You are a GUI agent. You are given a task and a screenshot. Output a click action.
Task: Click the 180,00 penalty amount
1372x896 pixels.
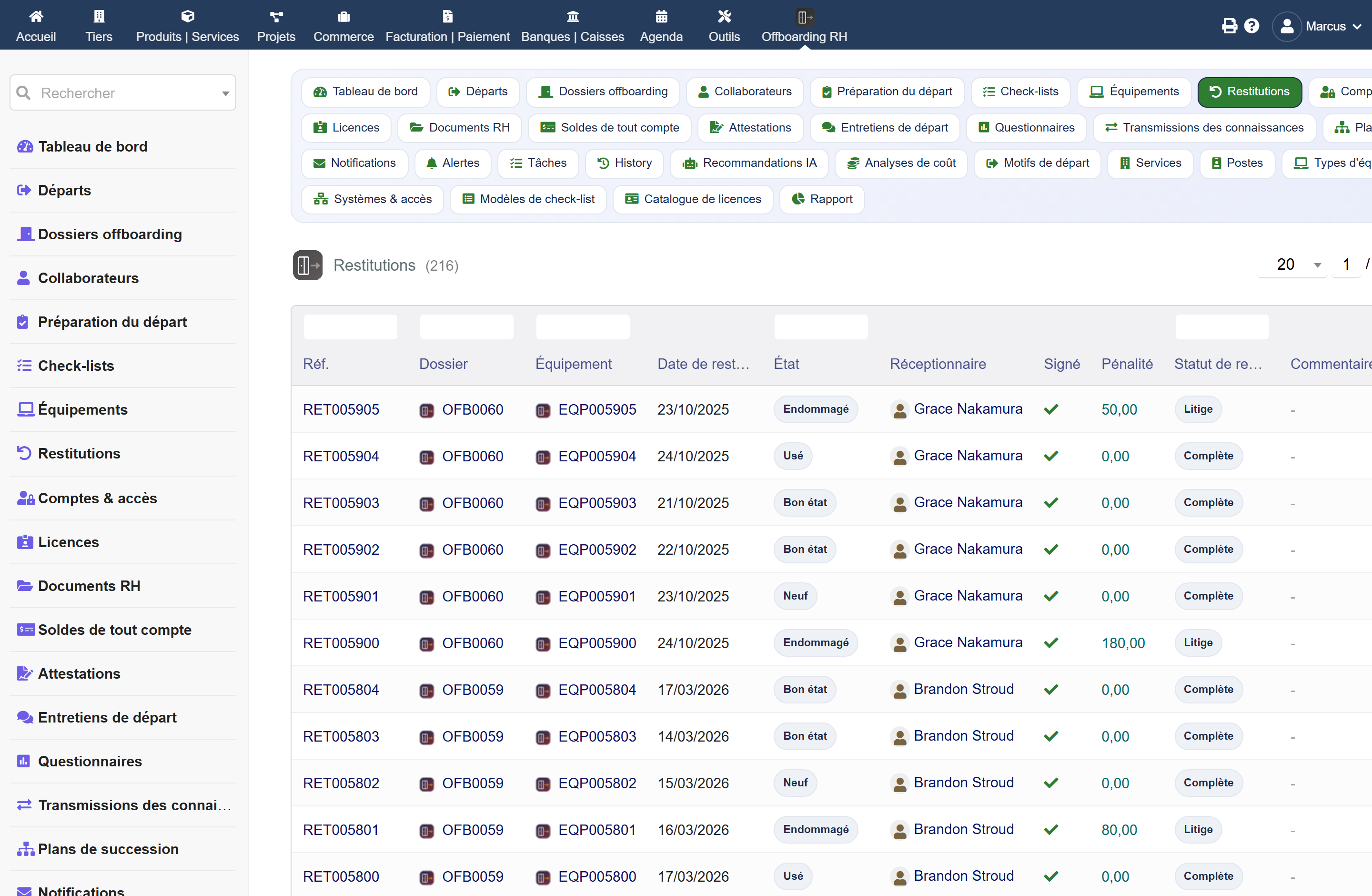1123,643
